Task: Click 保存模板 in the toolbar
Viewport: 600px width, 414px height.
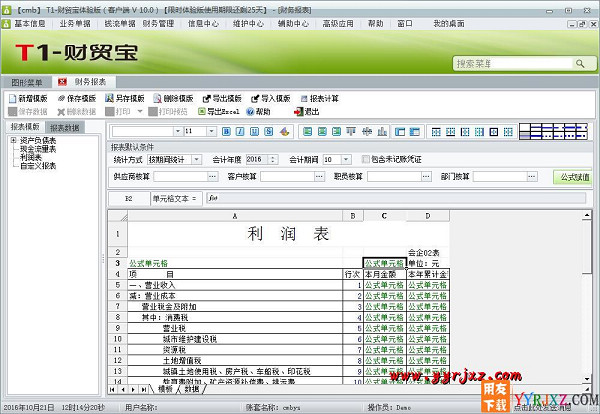Action: 76,99
